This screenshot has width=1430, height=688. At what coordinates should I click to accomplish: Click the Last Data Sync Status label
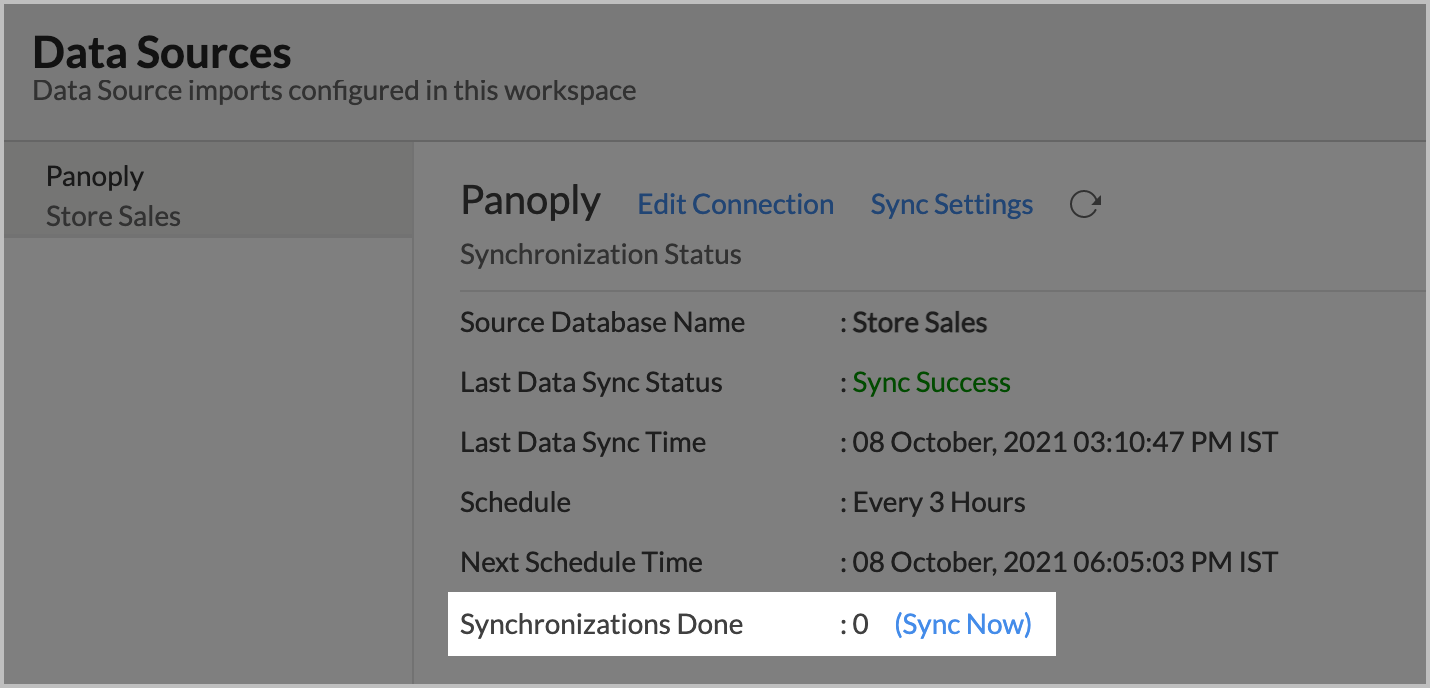click(x=590, y=382)
